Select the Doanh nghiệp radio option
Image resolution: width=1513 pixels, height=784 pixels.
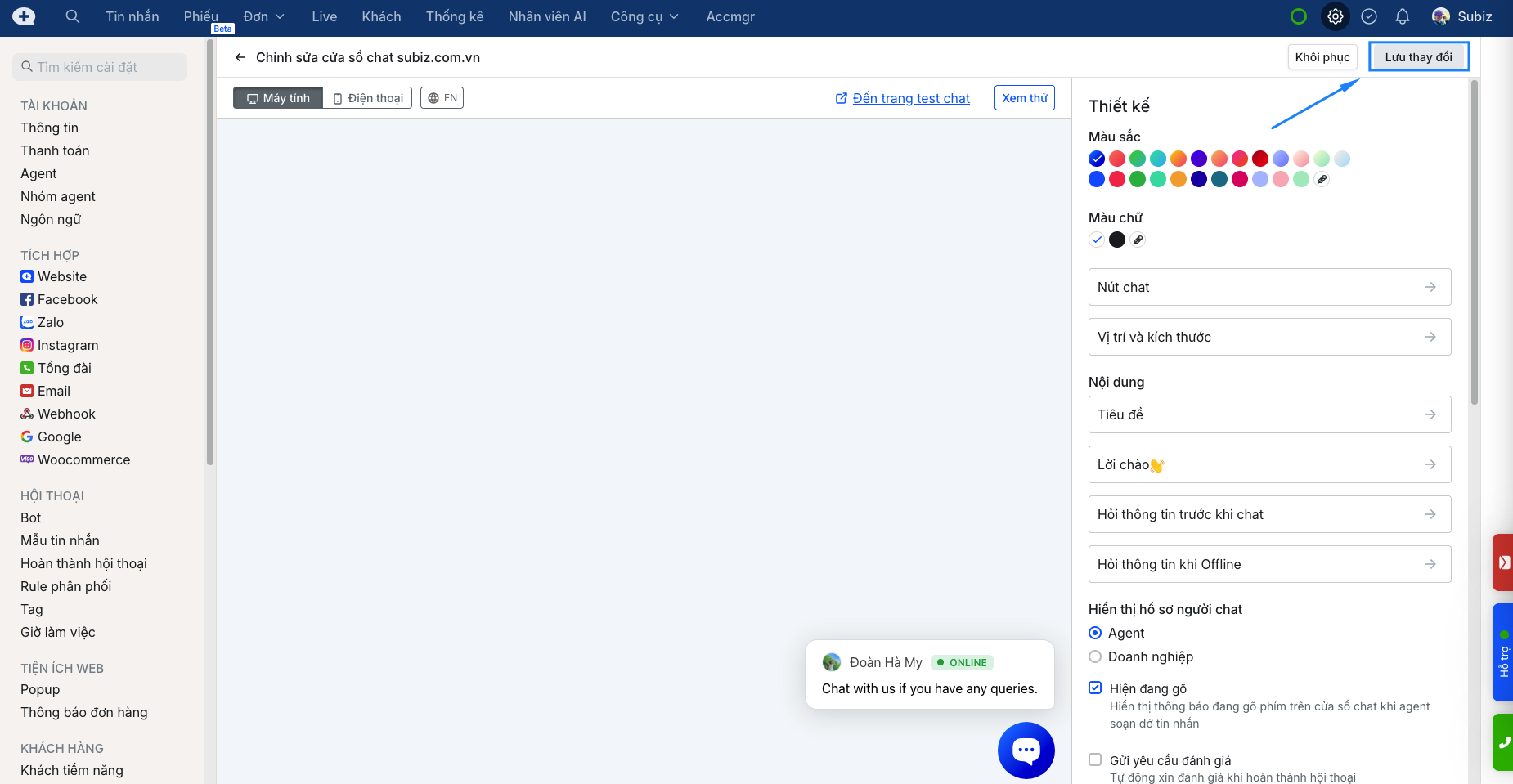(1095, 656)
